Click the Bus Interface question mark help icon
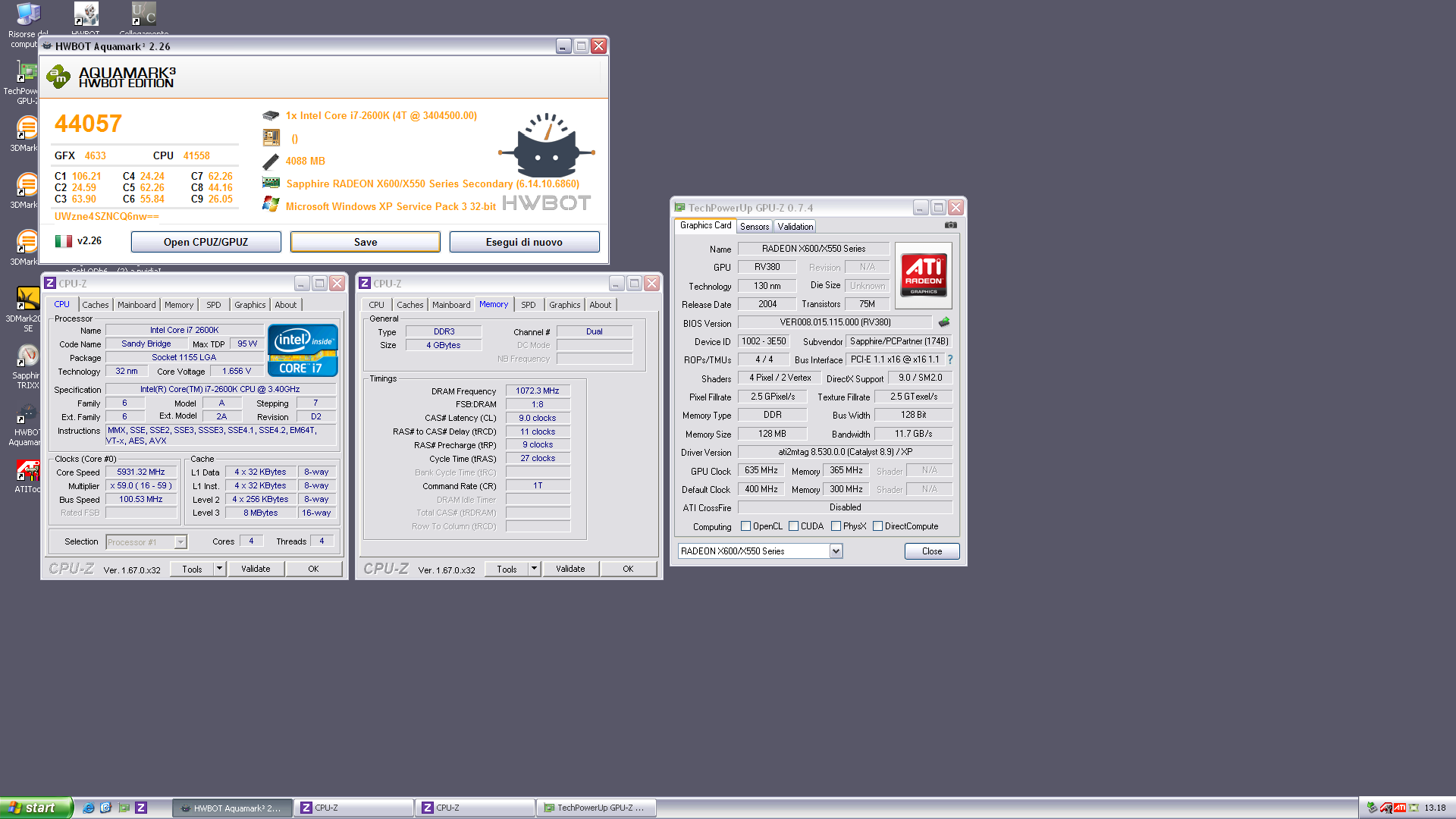The height and width of the screenshot is (819, 1456). (949, 359)
